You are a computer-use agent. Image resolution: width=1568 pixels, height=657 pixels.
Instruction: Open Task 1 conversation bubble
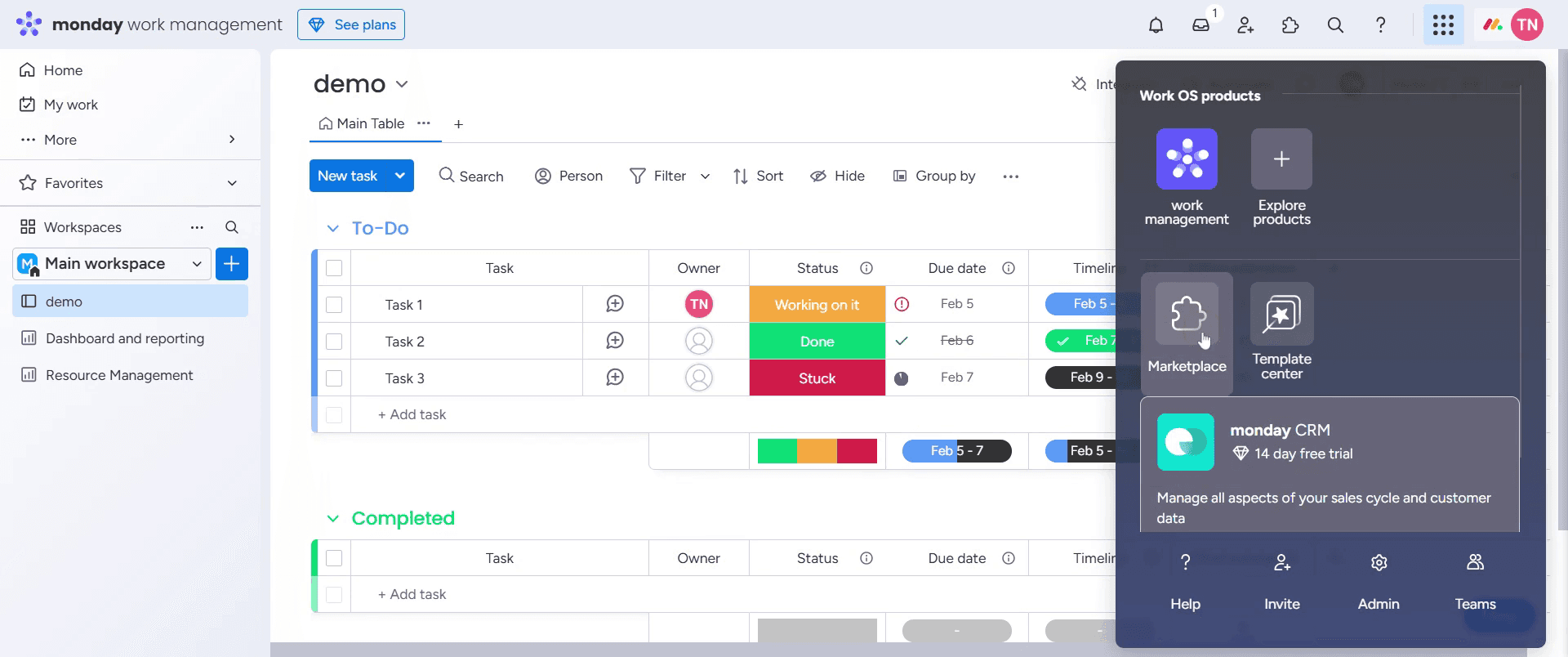(x=615, y=304)
